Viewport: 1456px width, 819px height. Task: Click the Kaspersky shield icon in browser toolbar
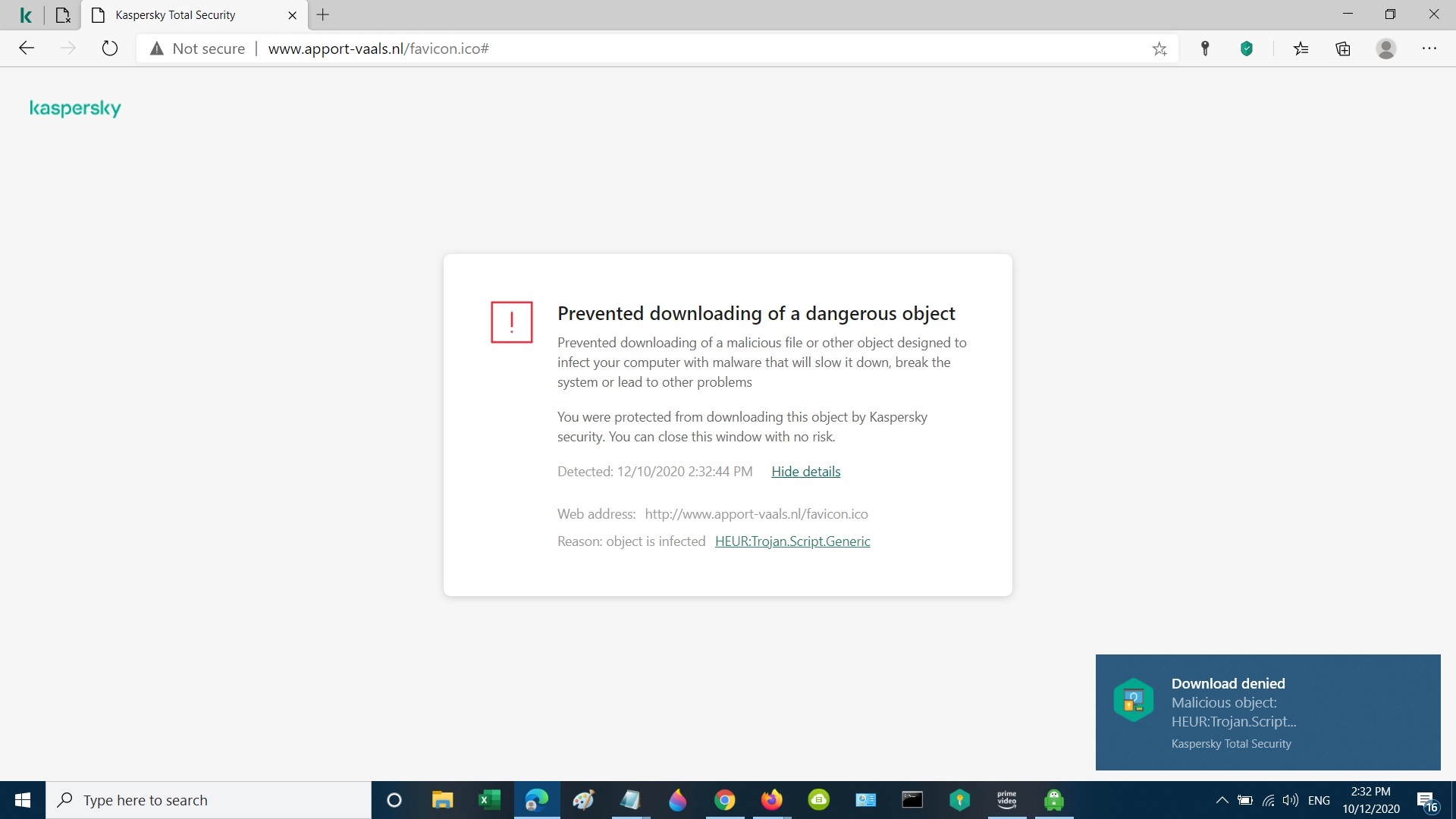pyautogui.click(x=1245, y=48)
